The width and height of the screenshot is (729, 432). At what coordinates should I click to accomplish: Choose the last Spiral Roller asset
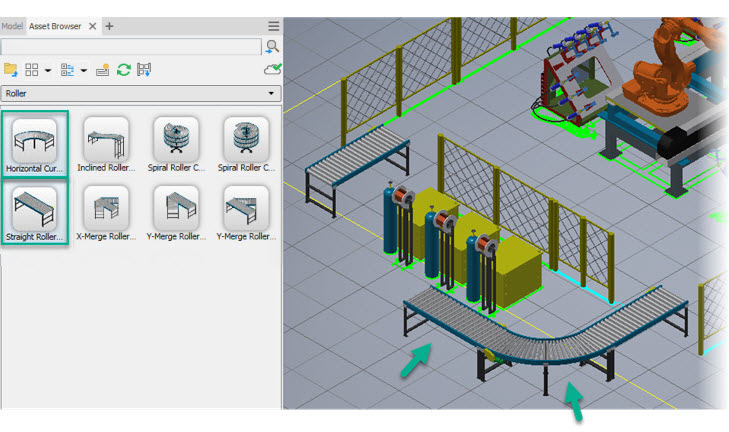[x=246, y=144]
